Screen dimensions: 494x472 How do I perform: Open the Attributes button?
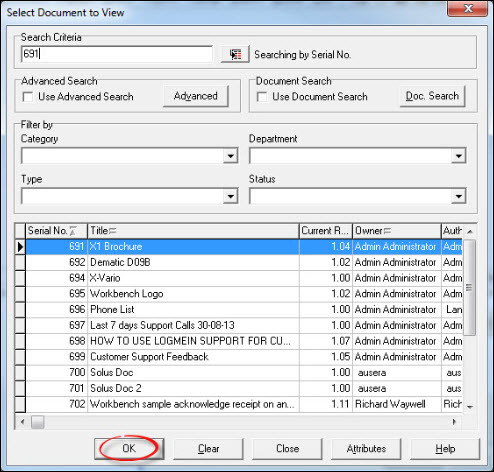point(366,449)
